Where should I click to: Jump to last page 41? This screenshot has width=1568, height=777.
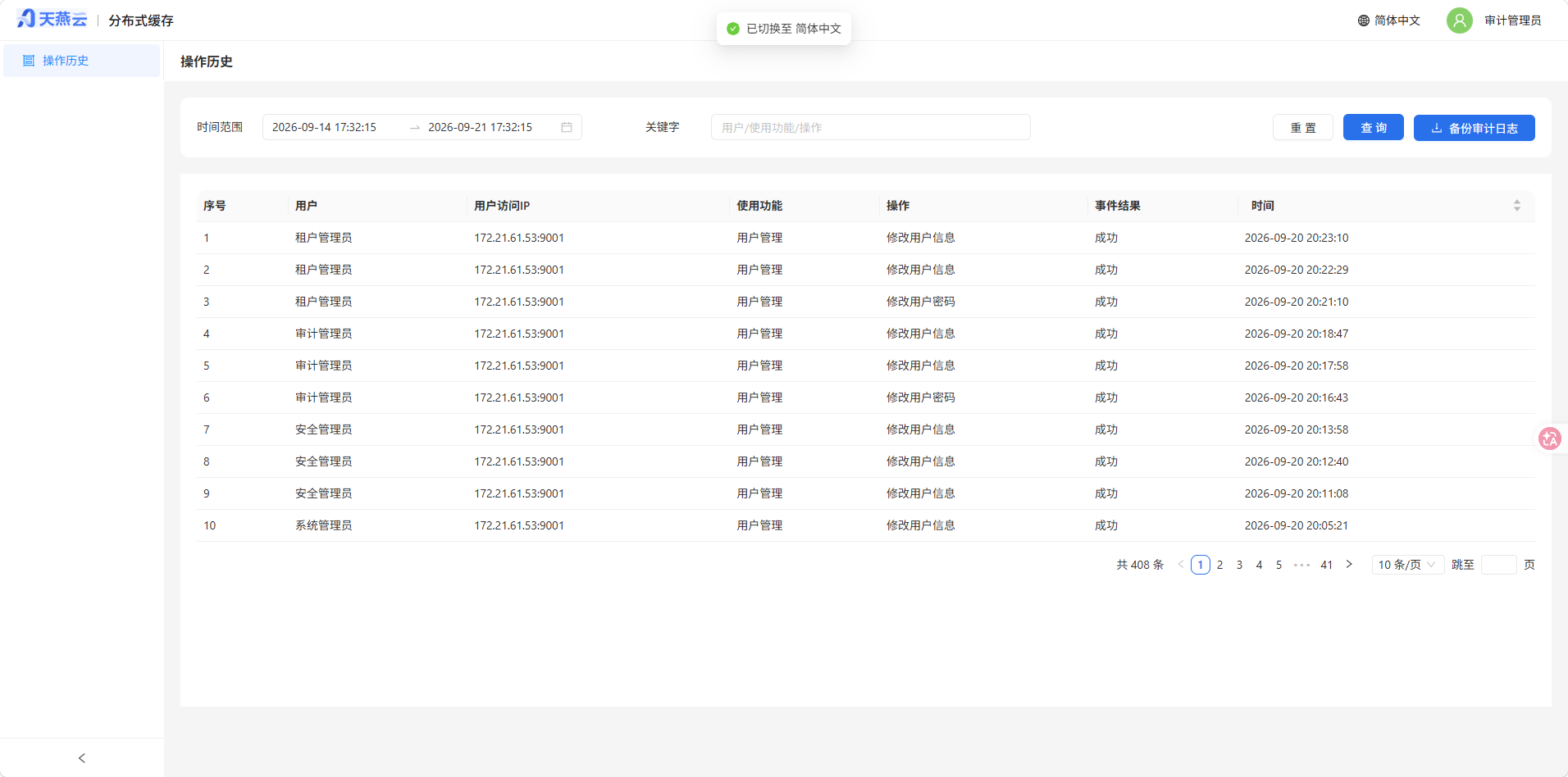[1327, 565]
